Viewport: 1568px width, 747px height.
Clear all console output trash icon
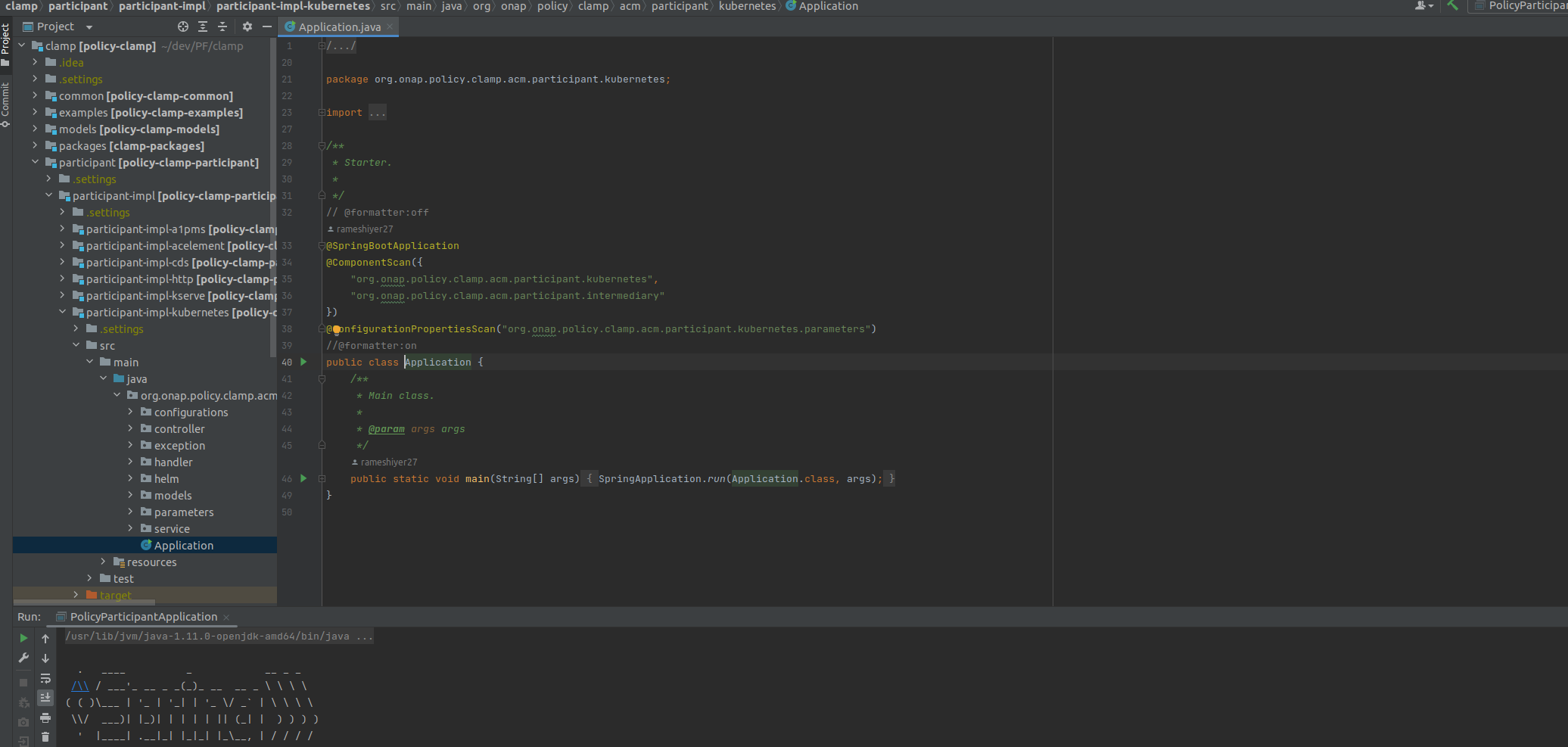[x=45, y=736]
